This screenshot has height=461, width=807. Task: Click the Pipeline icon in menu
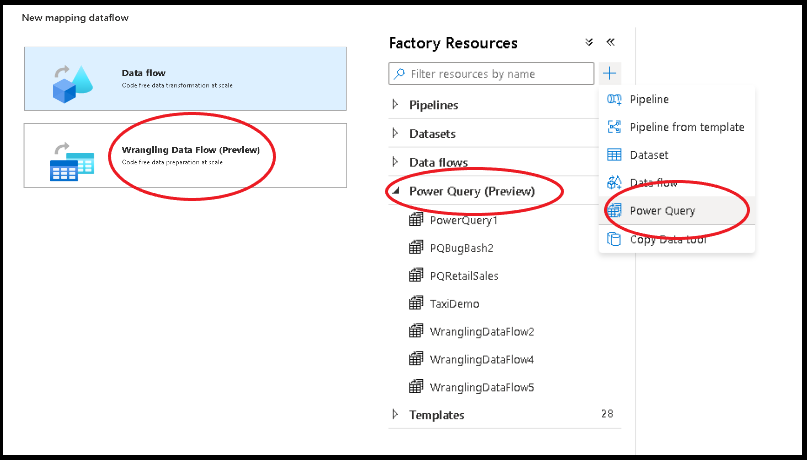click(x=614, y=99)
